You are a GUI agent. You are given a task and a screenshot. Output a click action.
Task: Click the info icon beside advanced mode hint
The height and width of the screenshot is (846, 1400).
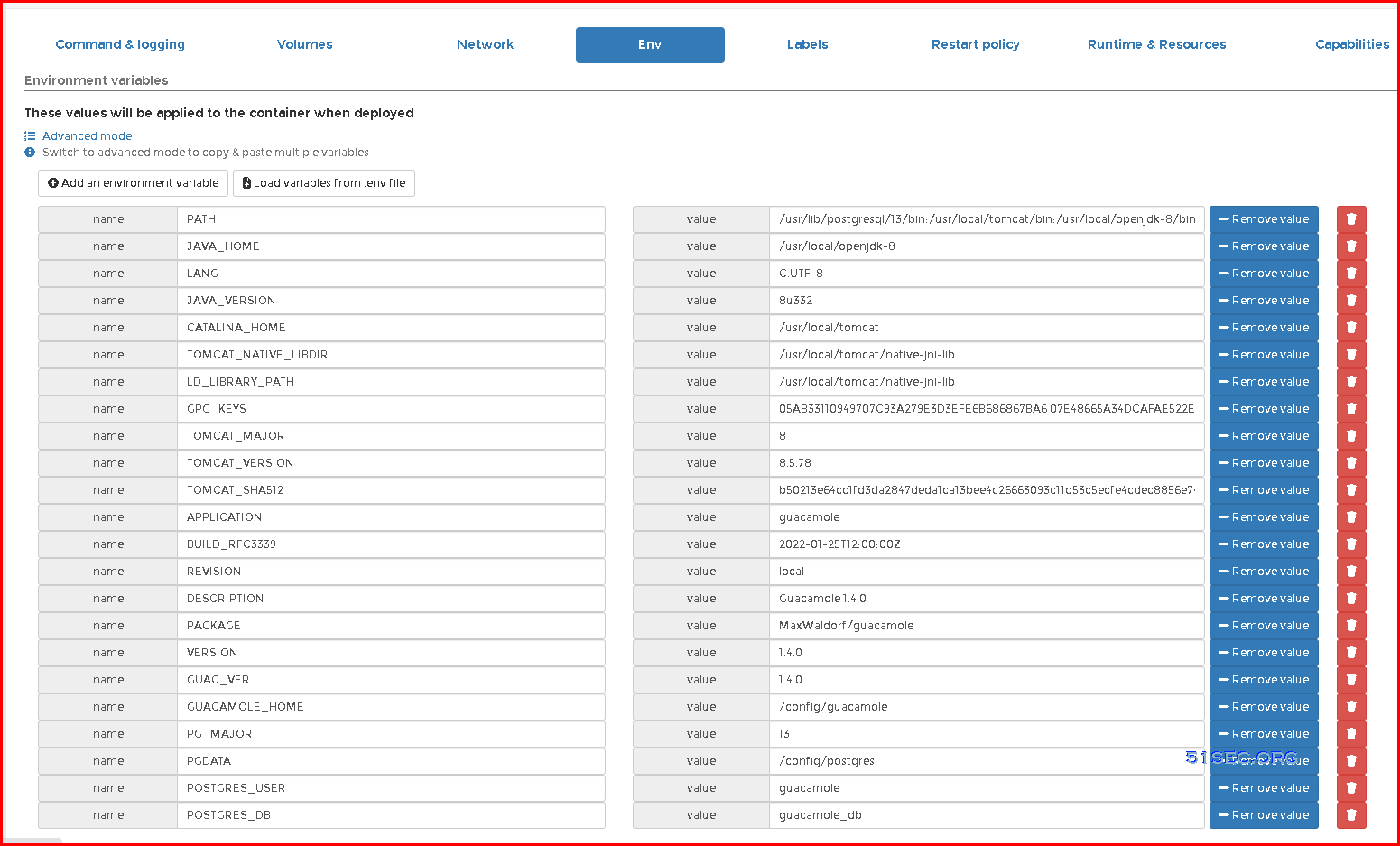point(30,153)
